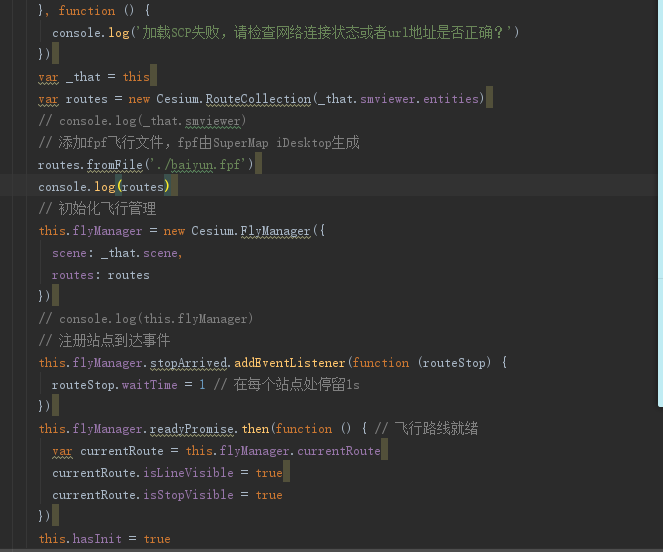Click the comment '飞行路线就绪'
This screenshot has width=663, height=552.
click(x=427, y=428)
